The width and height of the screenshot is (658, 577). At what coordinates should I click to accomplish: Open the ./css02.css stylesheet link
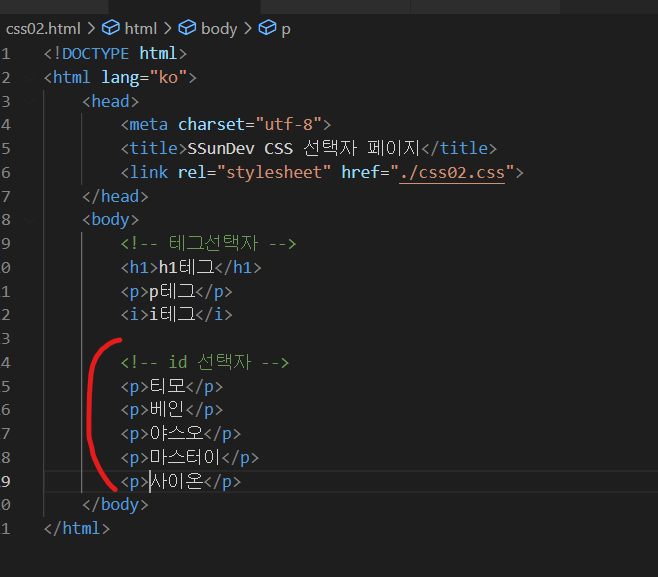pos(452,172)
